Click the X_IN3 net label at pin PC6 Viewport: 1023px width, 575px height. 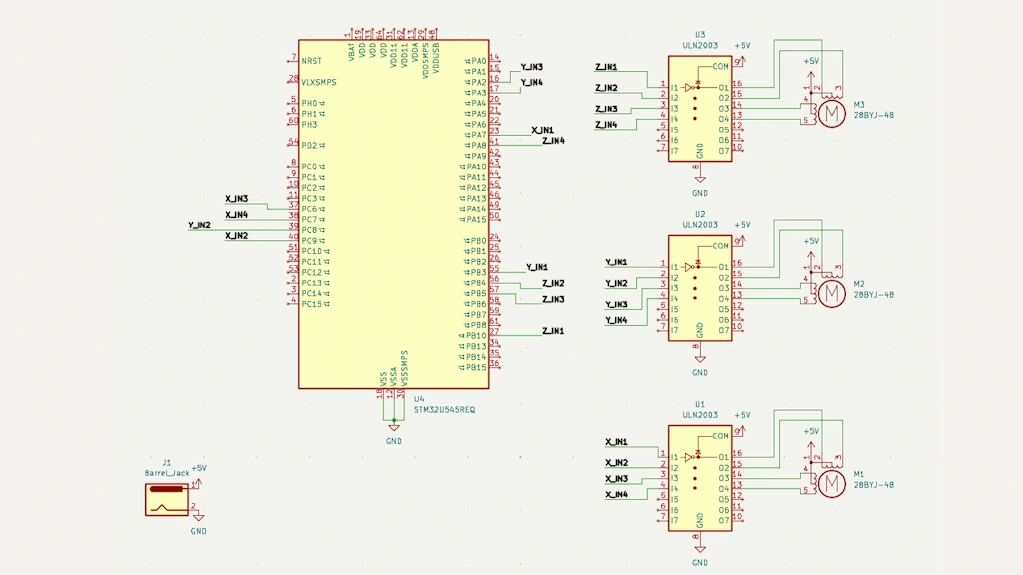pyautogui.click(x=237, y=199)
